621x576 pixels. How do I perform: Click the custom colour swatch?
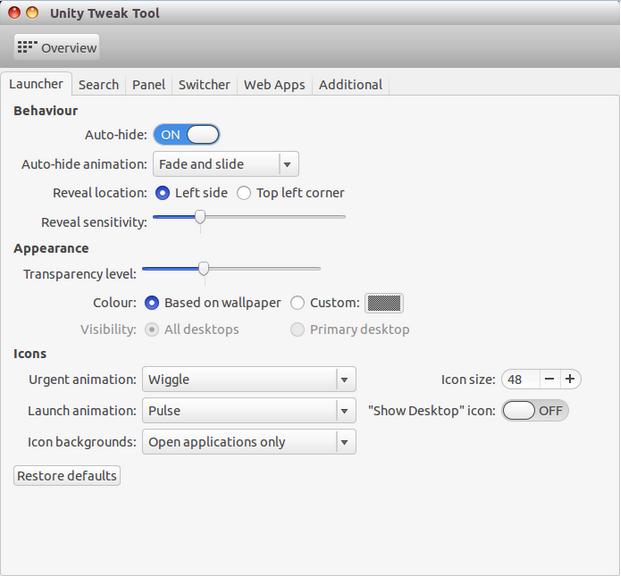tap(384, 302)
